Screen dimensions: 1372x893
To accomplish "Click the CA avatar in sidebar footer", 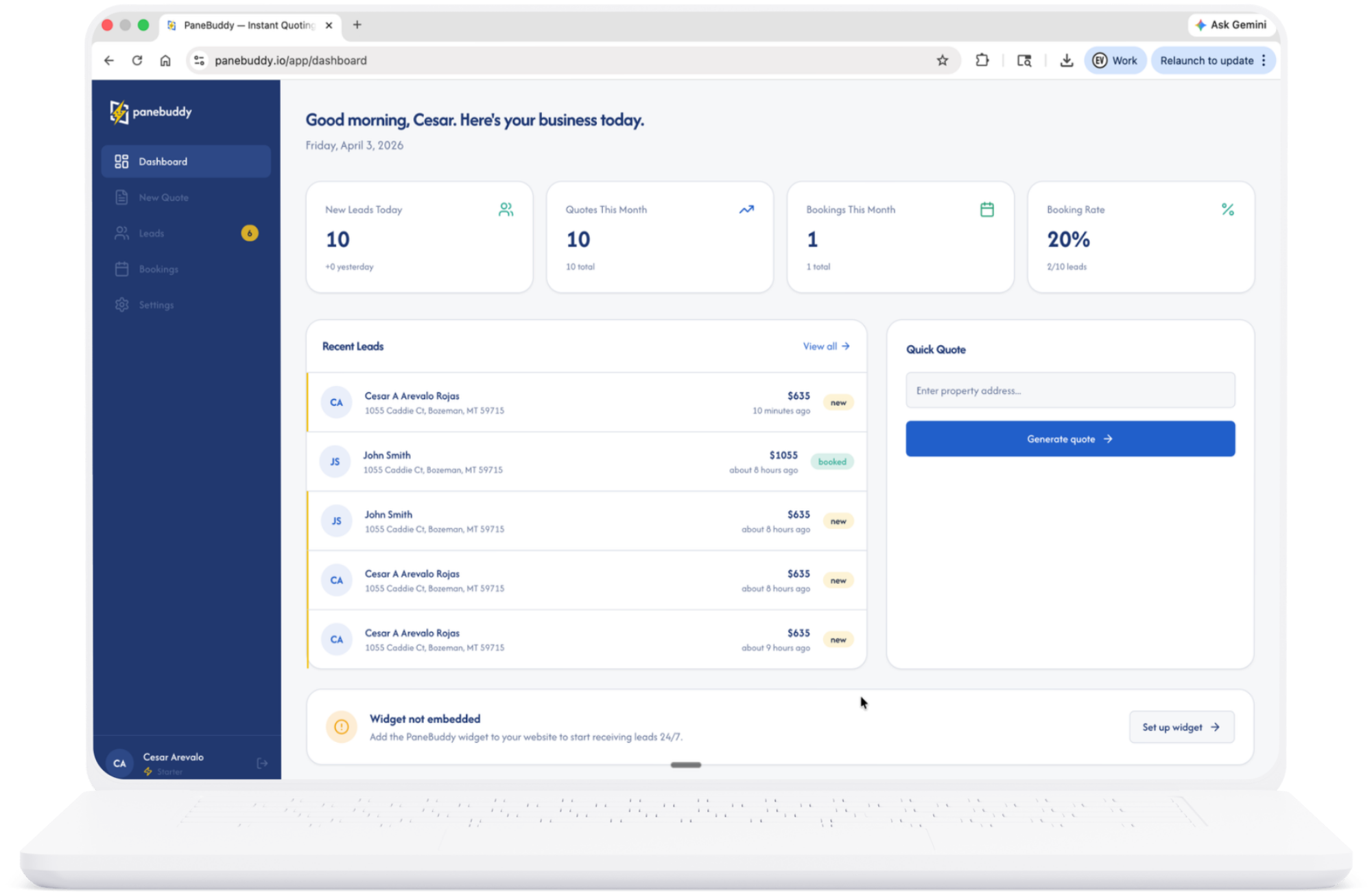I will pyautogui.click(x=120, y=763).
